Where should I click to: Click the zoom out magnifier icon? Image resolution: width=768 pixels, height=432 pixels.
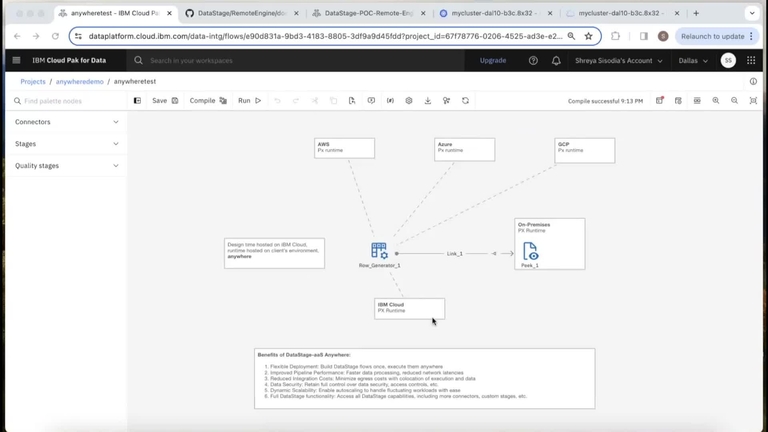point(735,101)
